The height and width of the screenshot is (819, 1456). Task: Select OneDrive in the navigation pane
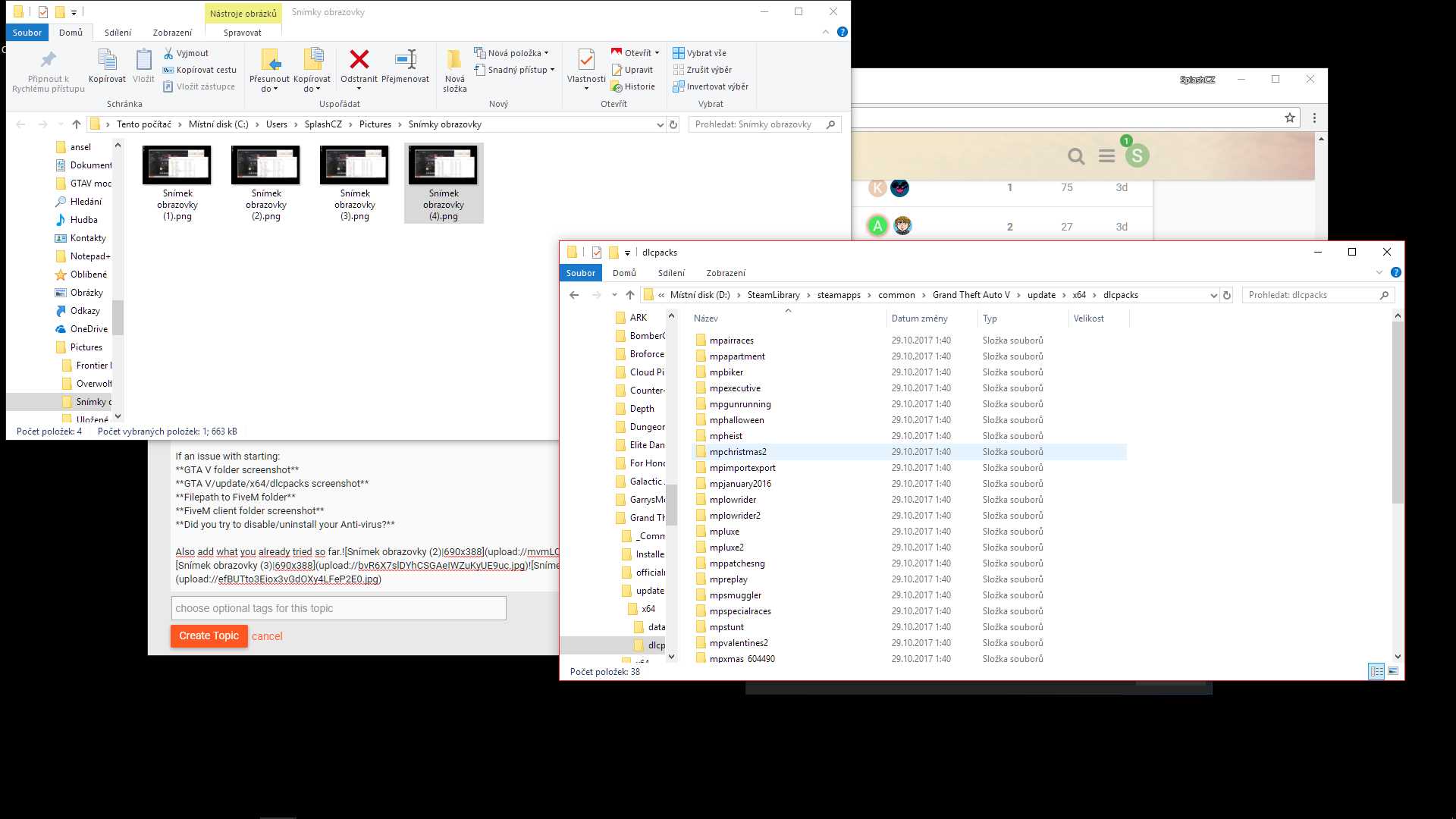(82, 329)
